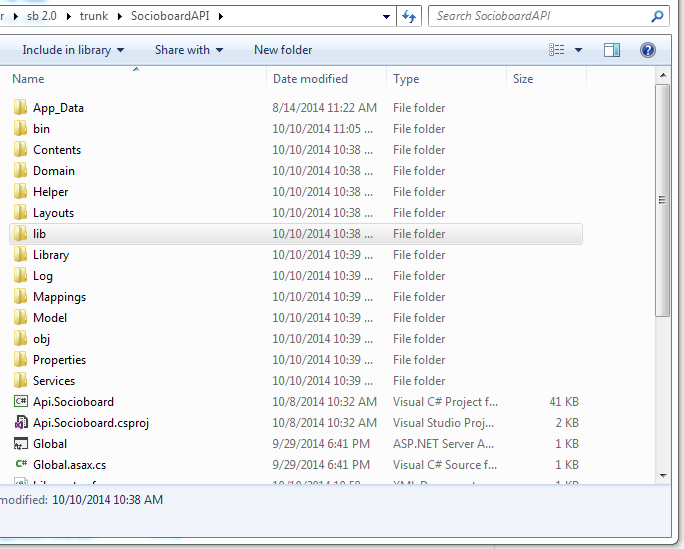This screenshot has height=549, width=684.
Task: Click the Services folder icon
Action: point(20,380)
